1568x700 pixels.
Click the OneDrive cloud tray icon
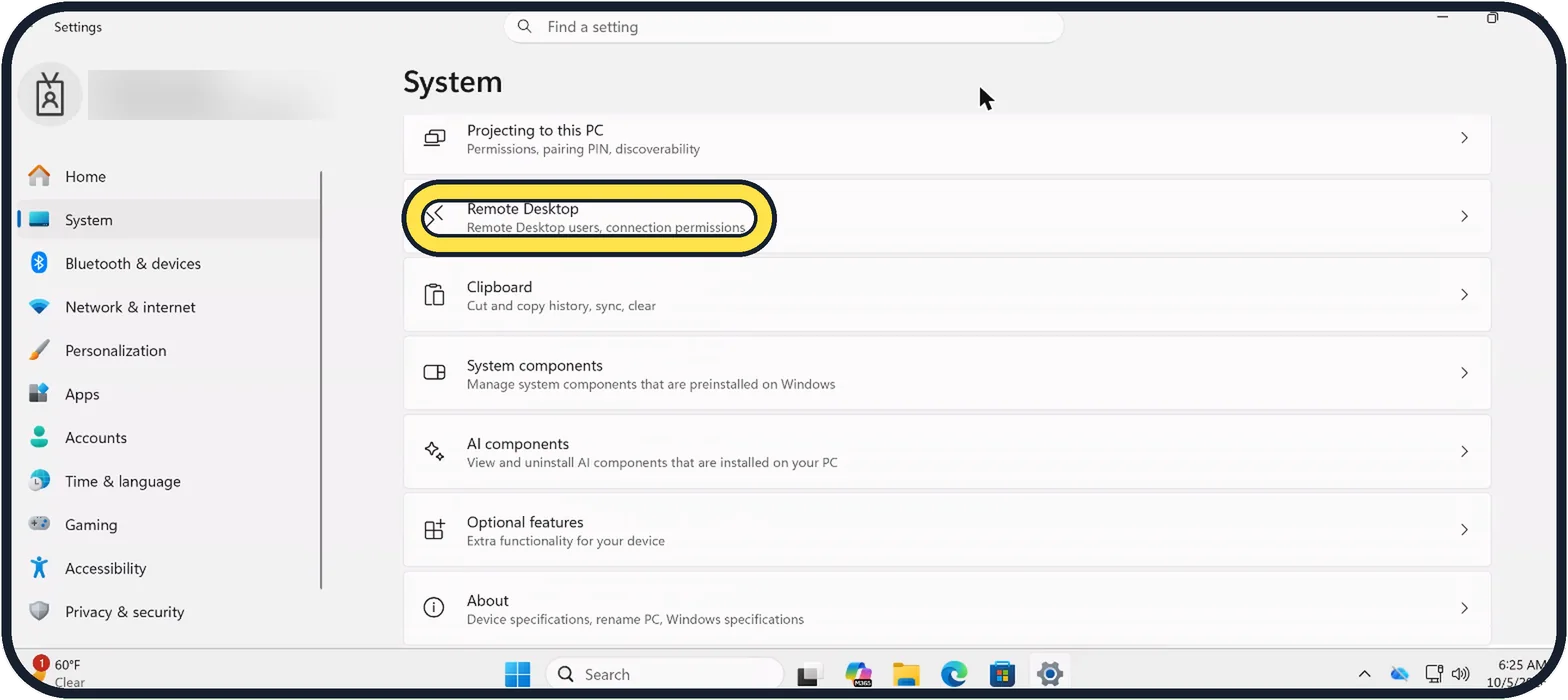(1400, 674)
